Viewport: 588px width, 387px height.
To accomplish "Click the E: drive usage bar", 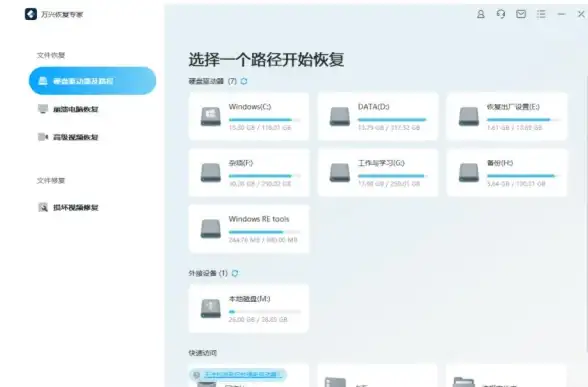I will coord(523,120).
